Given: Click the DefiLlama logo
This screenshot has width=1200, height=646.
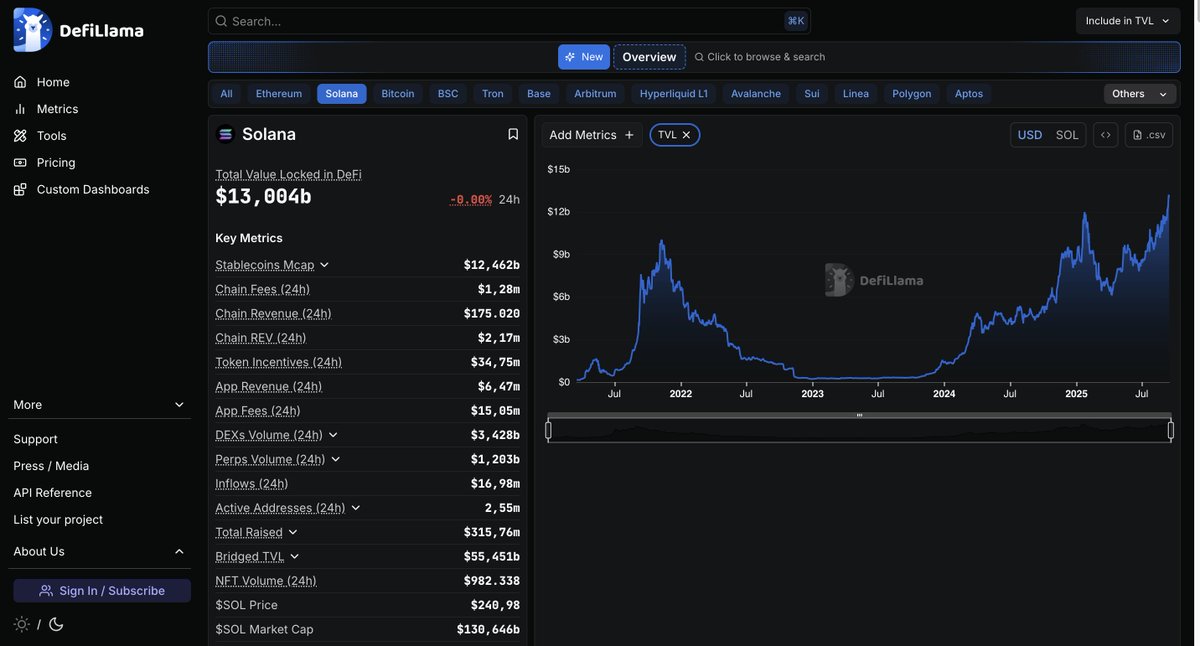Looking at the screenshot, I should pyautogui.click(x=78, y=30).
